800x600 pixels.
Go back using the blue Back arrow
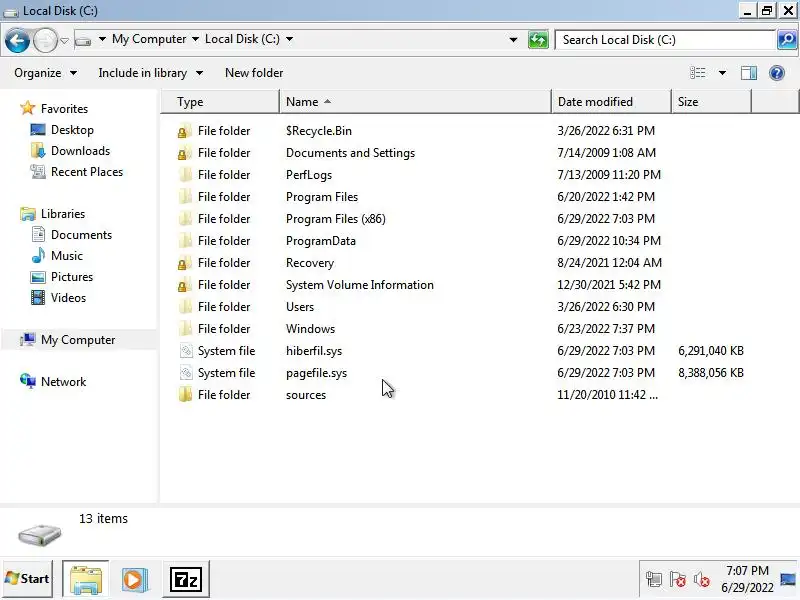pos(17,40)
